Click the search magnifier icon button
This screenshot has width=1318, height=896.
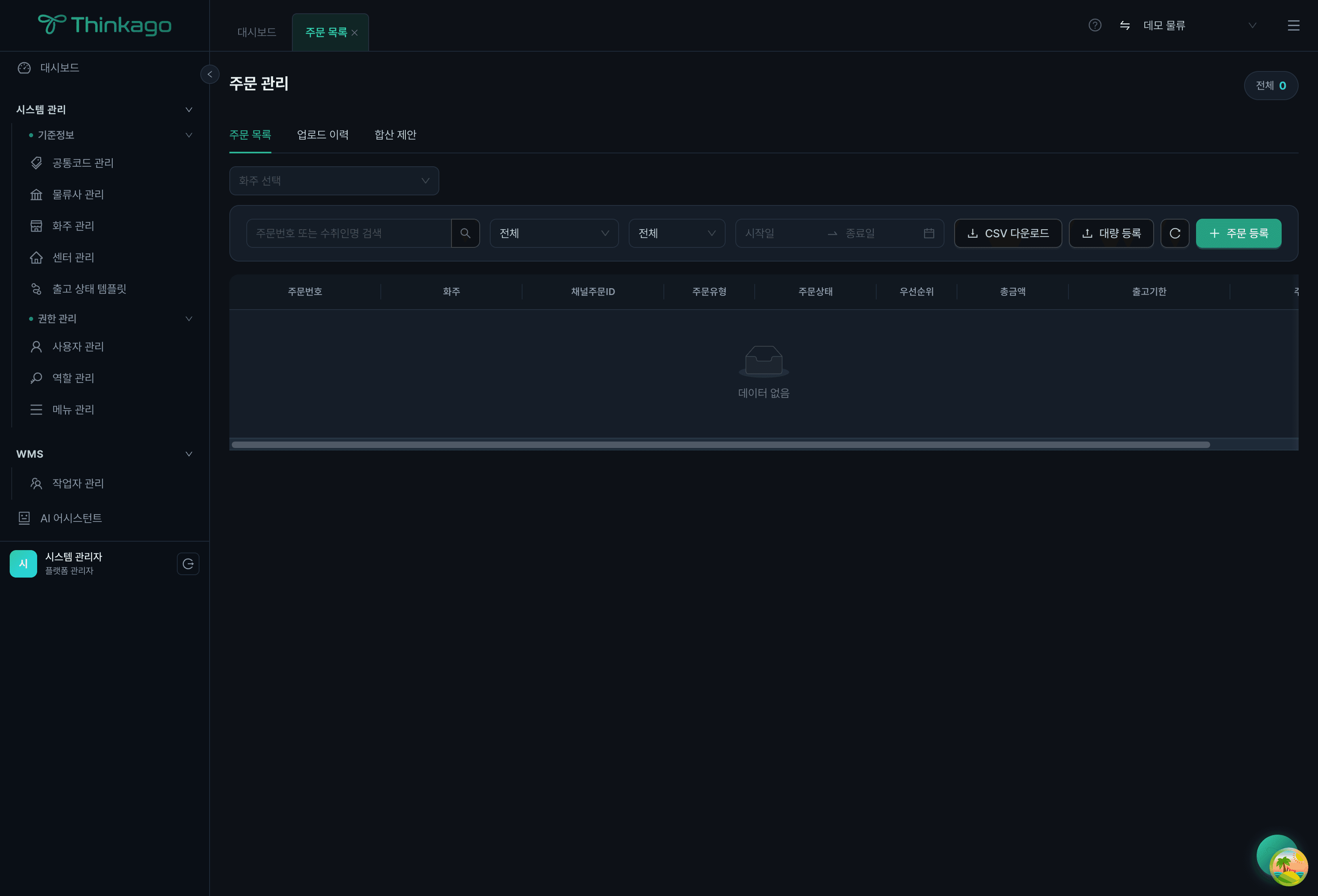(x=465, y=233)
